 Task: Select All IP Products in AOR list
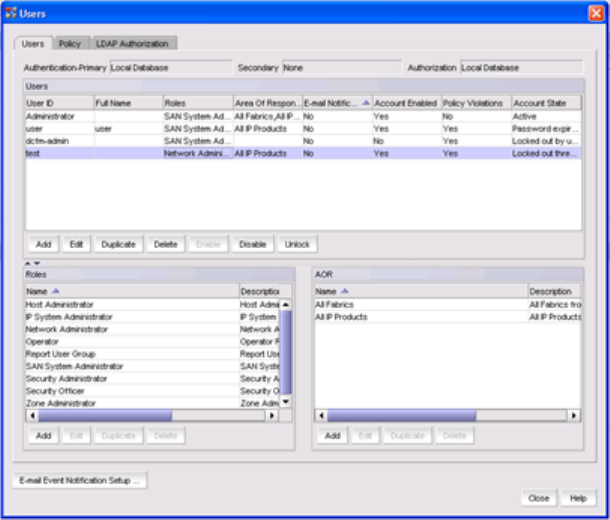447,317
